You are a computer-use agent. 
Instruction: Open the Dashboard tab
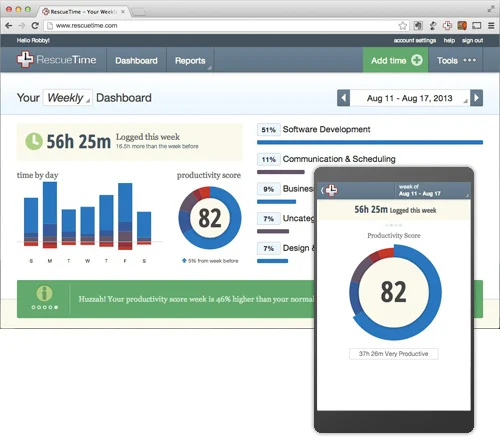click(x=136, y=60)
